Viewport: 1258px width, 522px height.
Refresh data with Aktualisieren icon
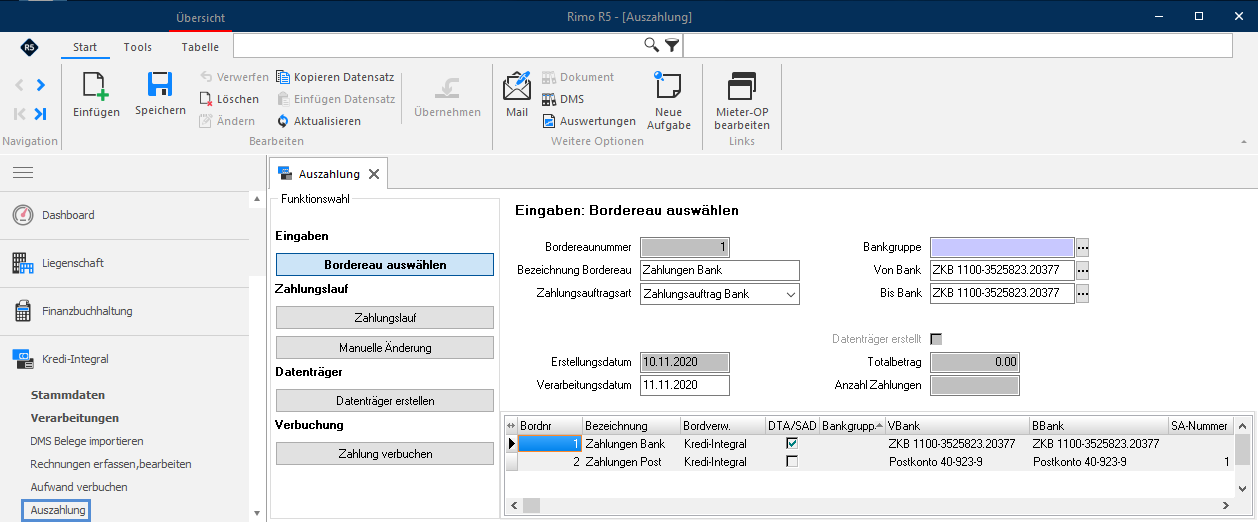(283, 121)
